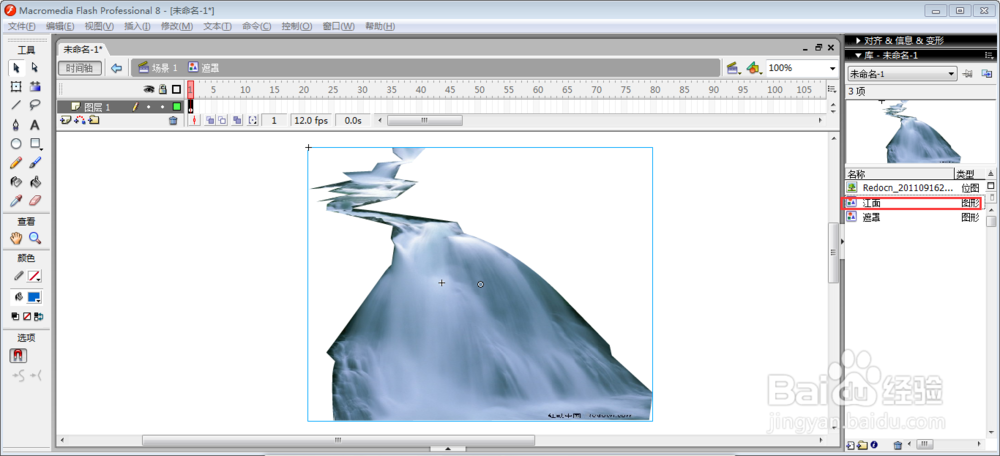Toggle lock all layers padlock icon
This screenshot has height=456, width=1000.
pos(163,89)
